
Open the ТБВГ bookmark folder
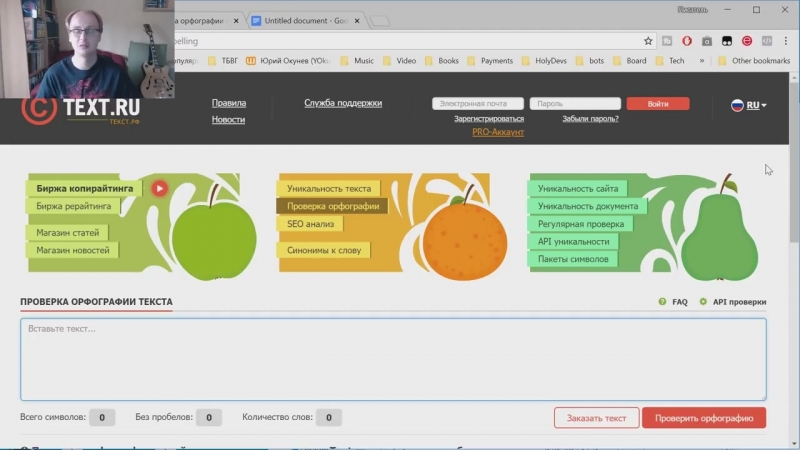point(223,61)
